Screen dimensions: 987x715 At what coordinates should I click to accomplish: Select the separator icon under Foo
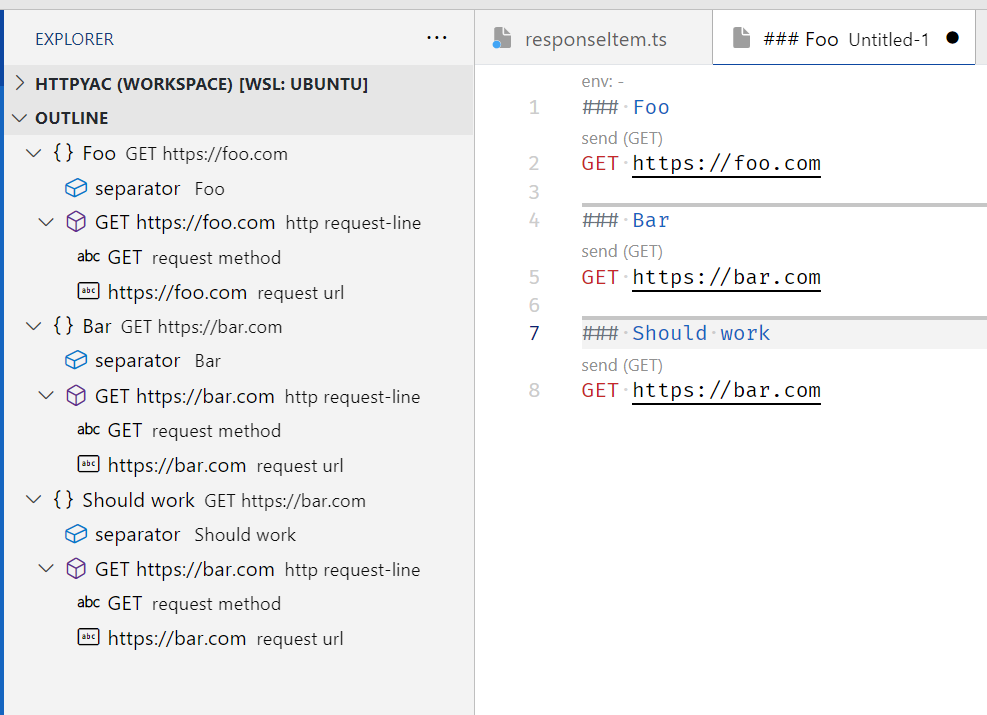77,188
